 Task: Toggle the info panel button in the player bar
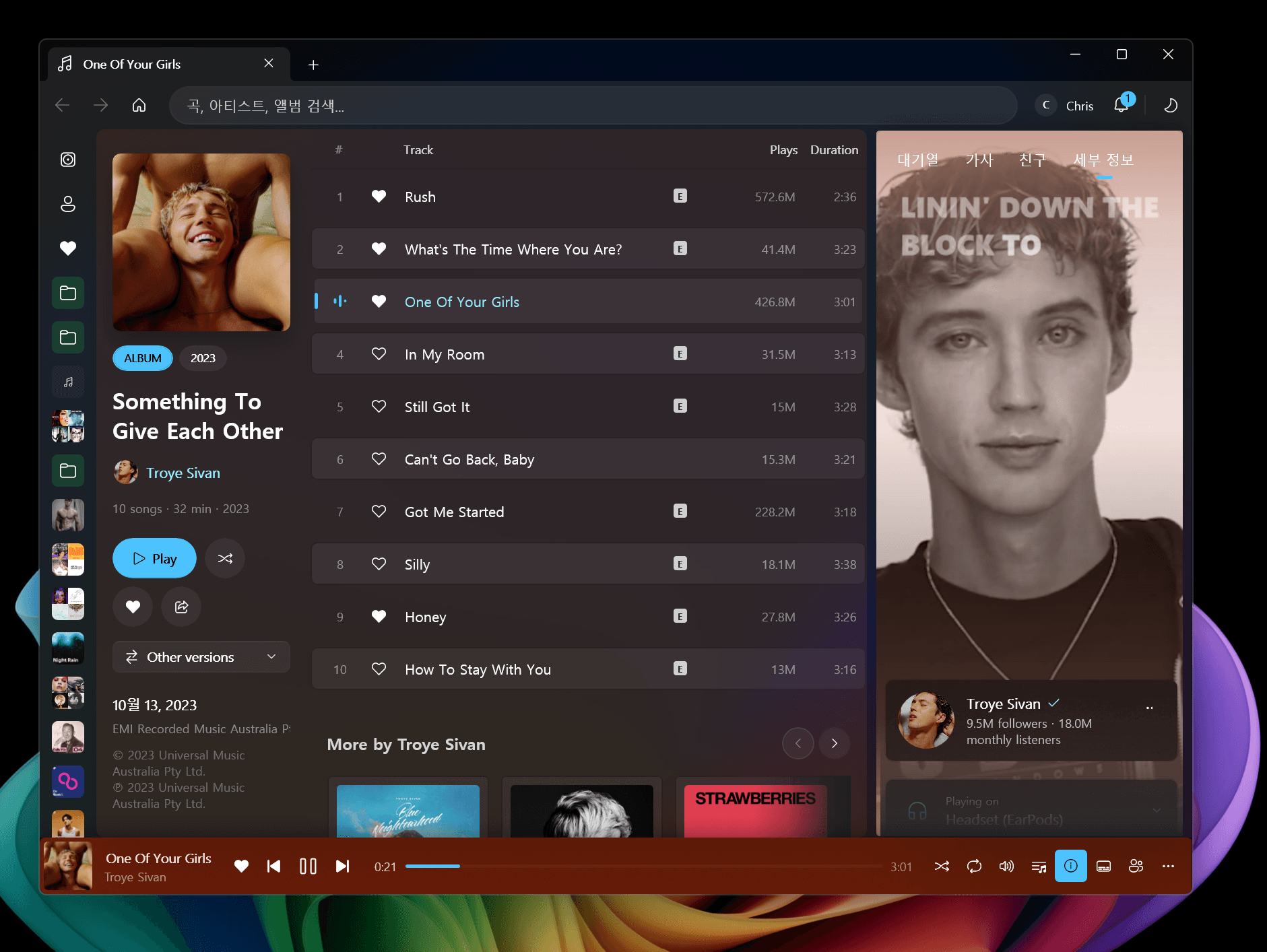(1071, 866)
